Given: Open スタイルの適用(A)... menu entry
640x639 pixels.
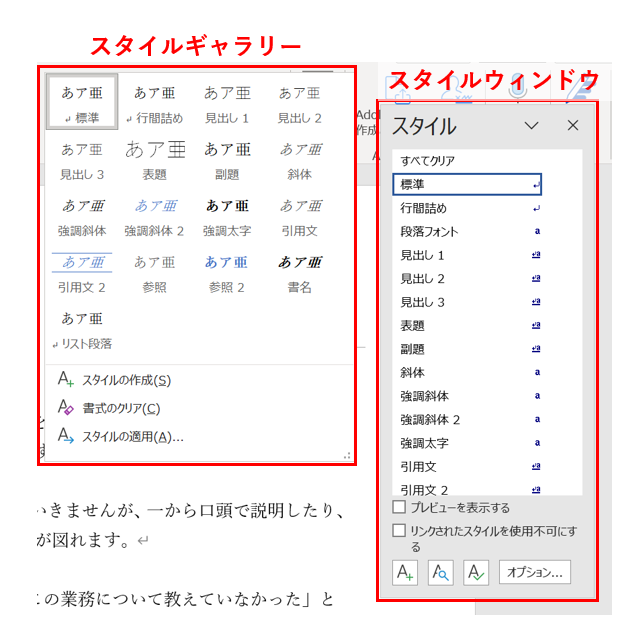Looking at the screenshot, I should (133, 437).
